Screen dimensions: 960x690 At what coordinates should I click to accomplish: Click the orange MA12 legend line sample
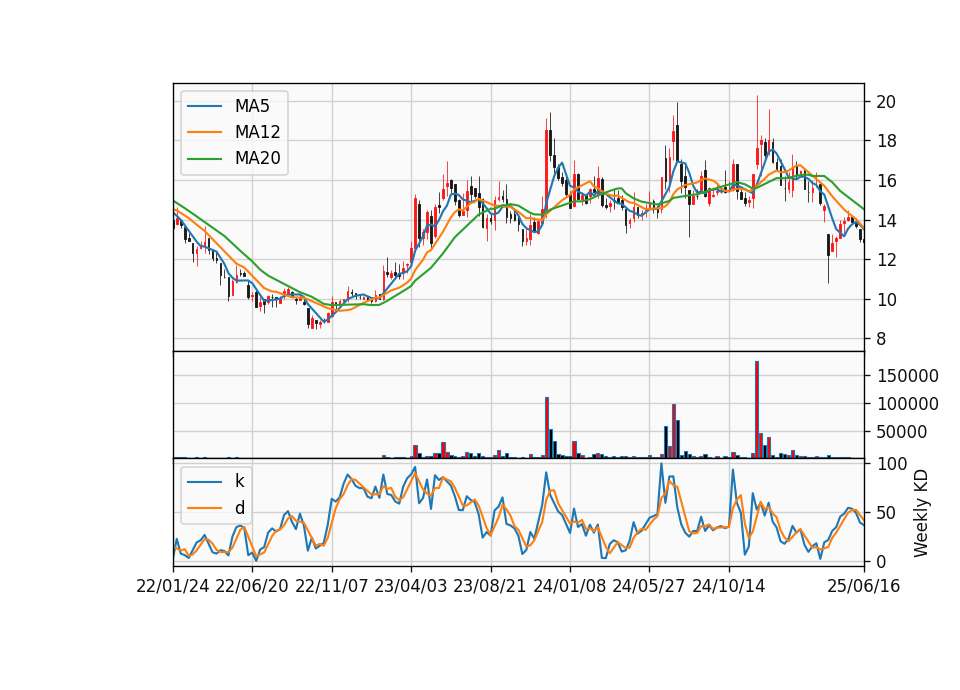tap(204, 132)
